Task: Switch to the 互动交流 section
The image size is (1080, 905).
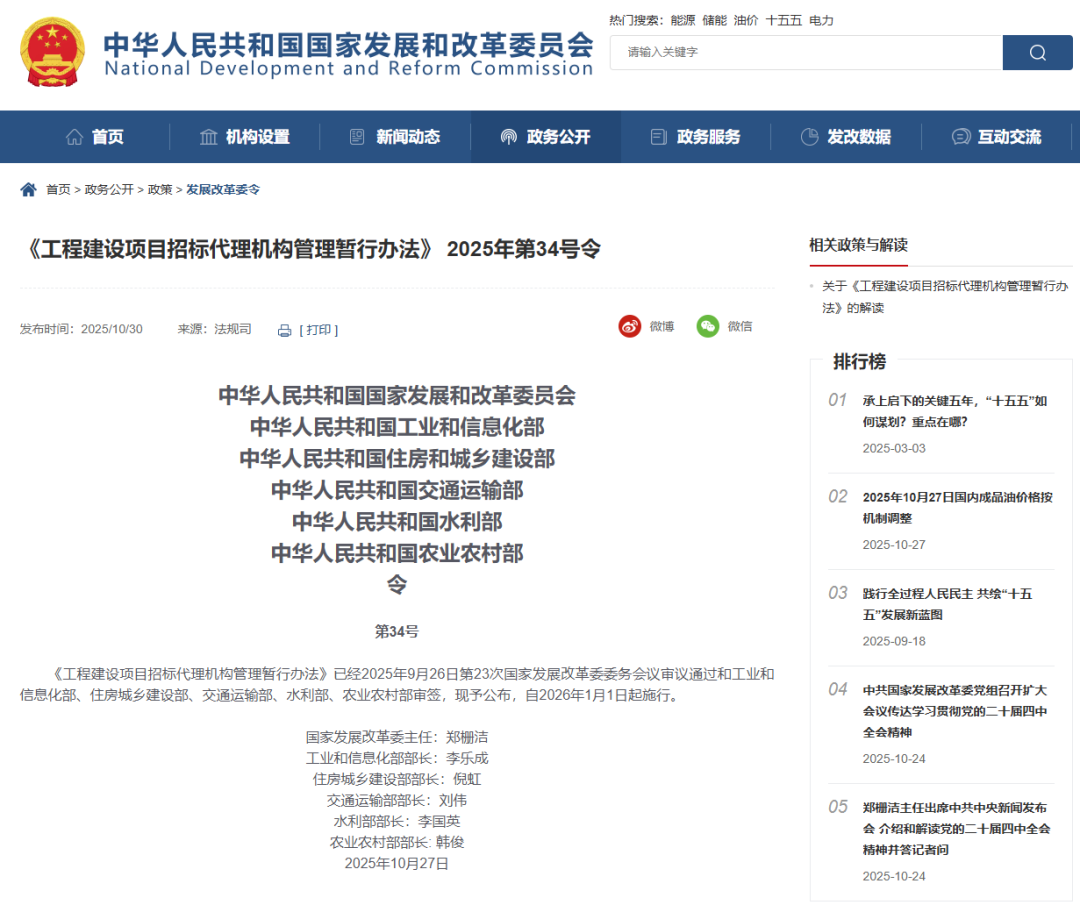Action: point(1010,136)
